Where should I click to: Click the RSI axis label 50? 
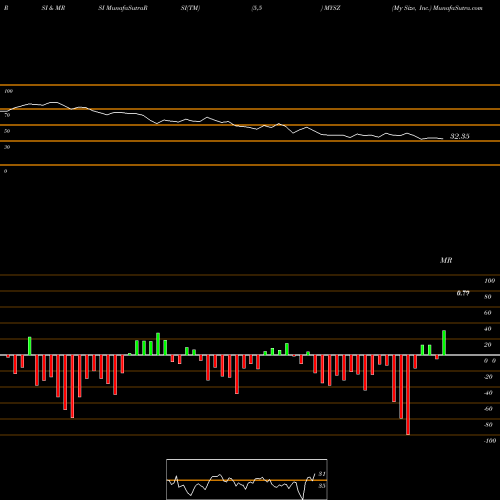pyautogui.click(x=7, y=131)
